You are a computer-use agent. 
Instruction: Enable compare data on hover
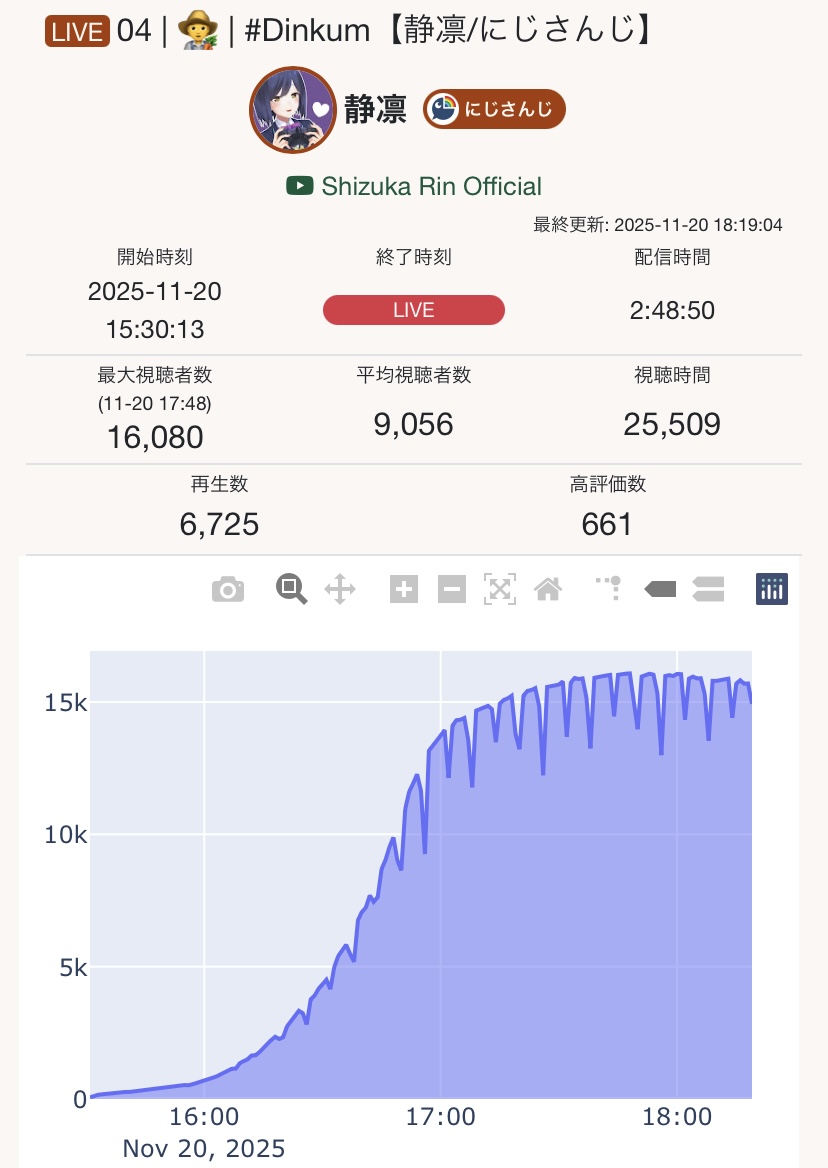click(x=707, y=590)
